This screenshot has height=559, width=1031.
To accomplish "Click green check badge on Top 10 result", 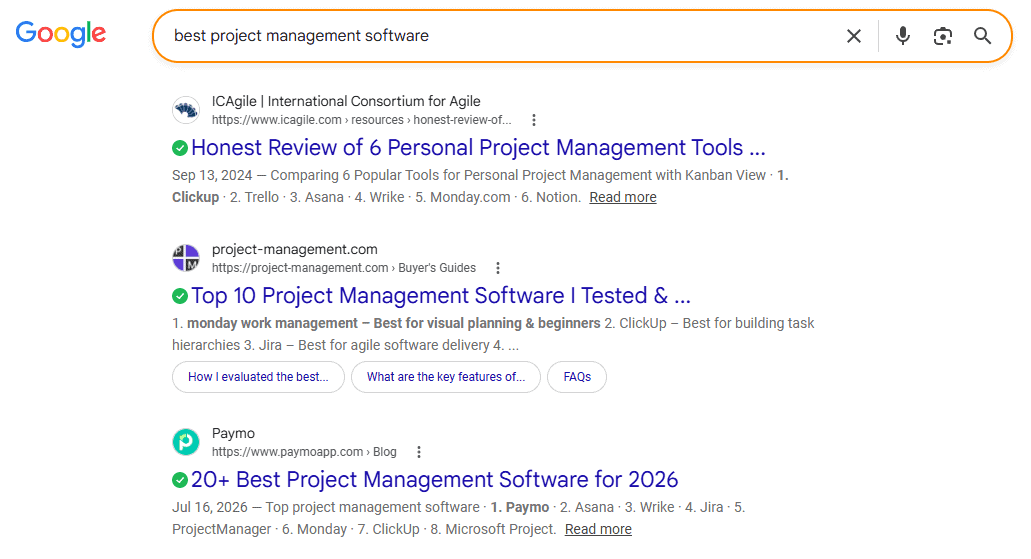I will pyautogui.click(x=180, y=296).
